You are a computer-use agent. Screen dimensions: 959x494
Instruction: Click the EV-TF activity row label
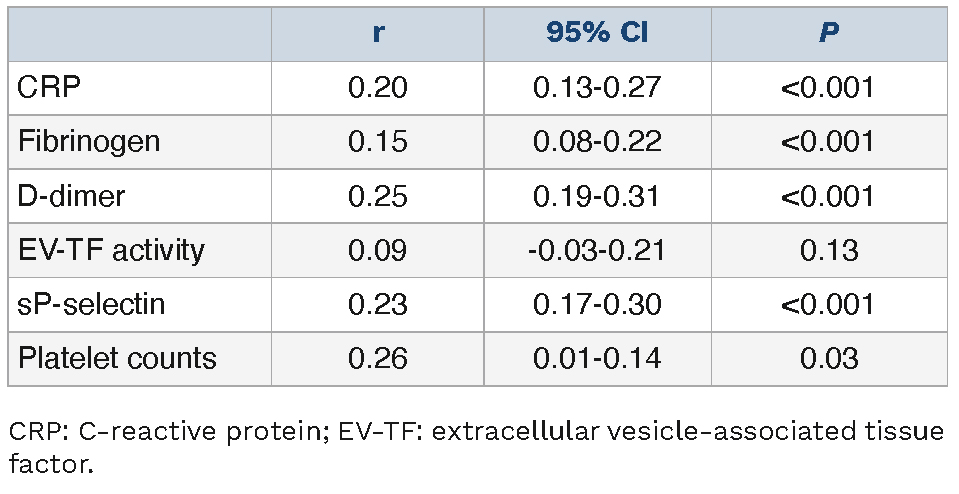pos(111,249)
